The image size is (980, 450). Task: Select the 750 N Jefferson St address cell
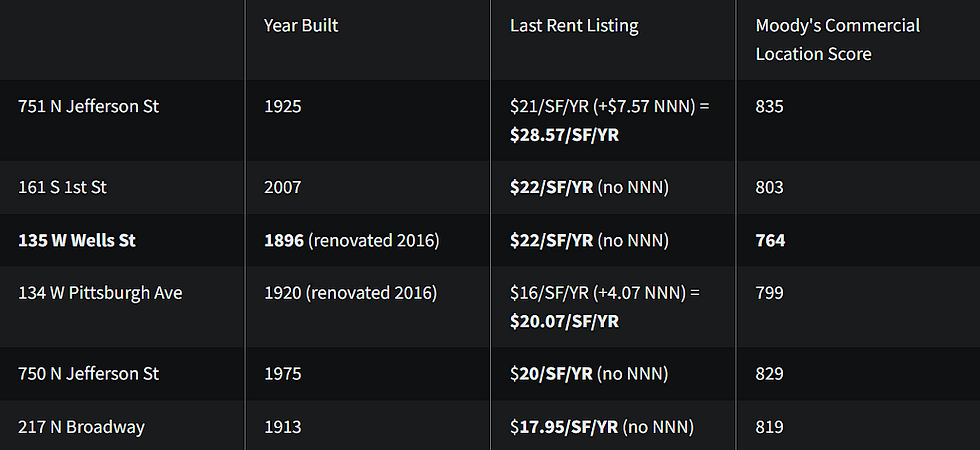89,374
